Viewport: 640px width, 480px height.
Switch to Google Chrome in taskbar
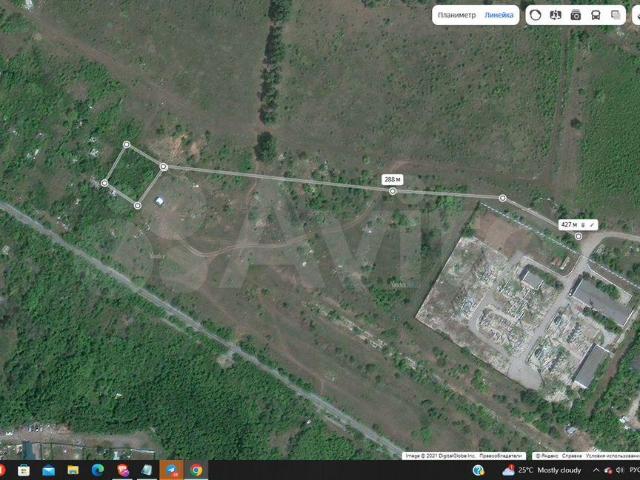pos(196,471)
